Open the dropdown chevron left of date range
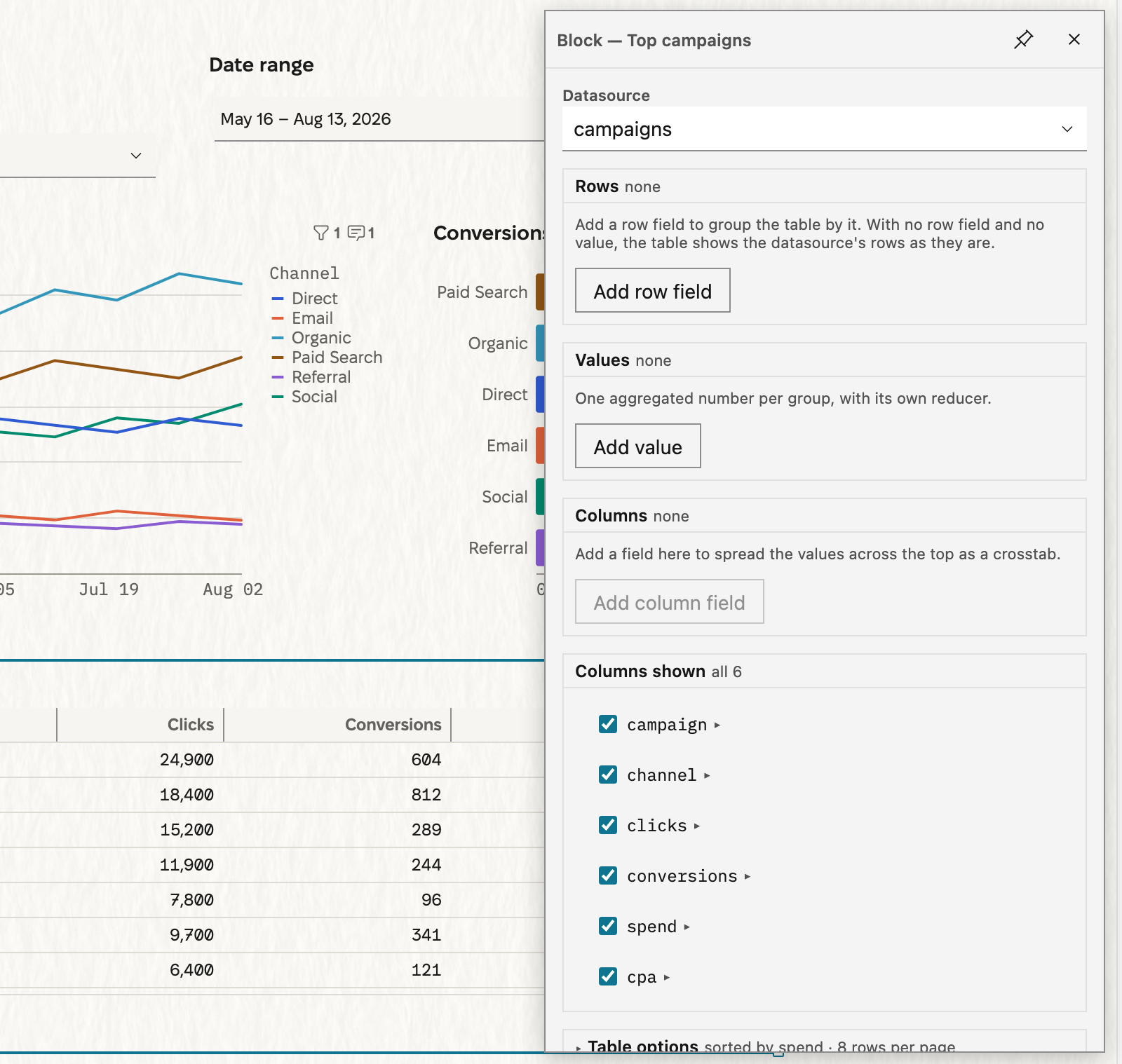Image resolution: width=1122 pixels, height=1064 pixels. [136, 156]
